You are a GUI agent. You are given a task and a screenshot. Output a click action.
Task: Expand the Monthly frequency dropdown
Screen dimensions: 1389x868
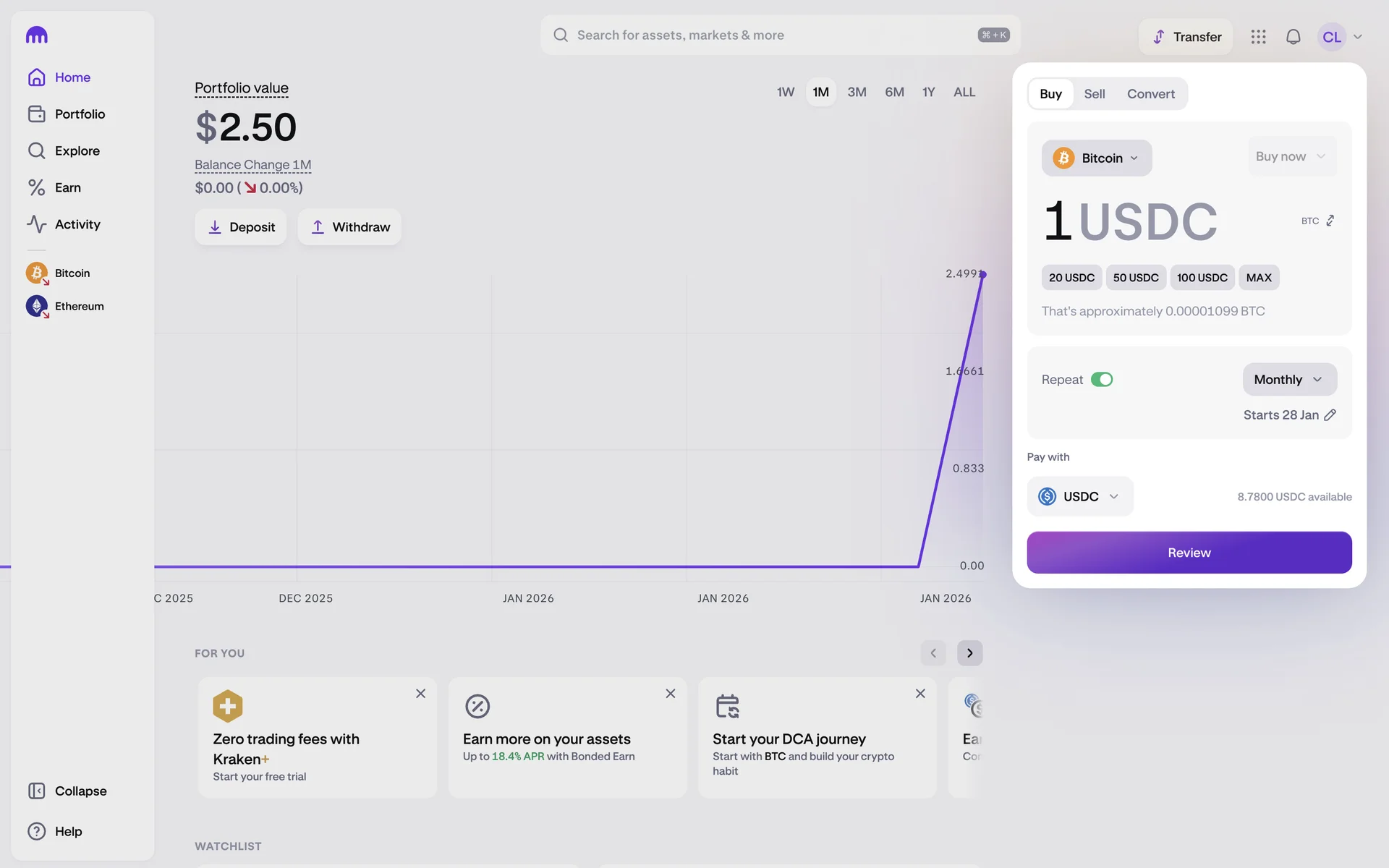(x=1288, y=380)
